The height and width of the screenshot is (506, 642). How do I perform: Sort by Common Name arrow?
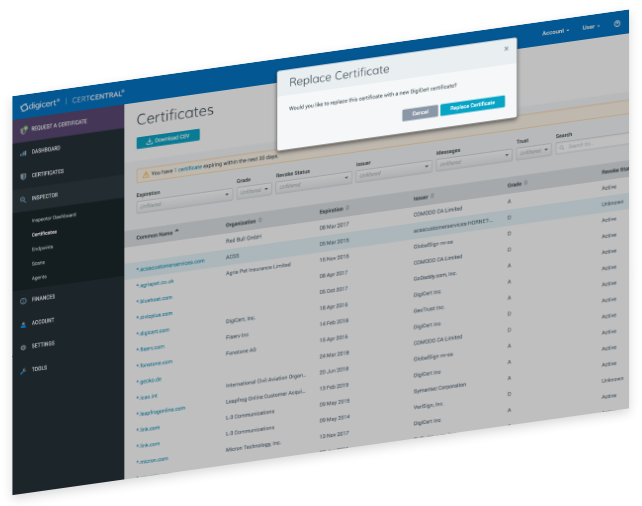click(177, 231)
